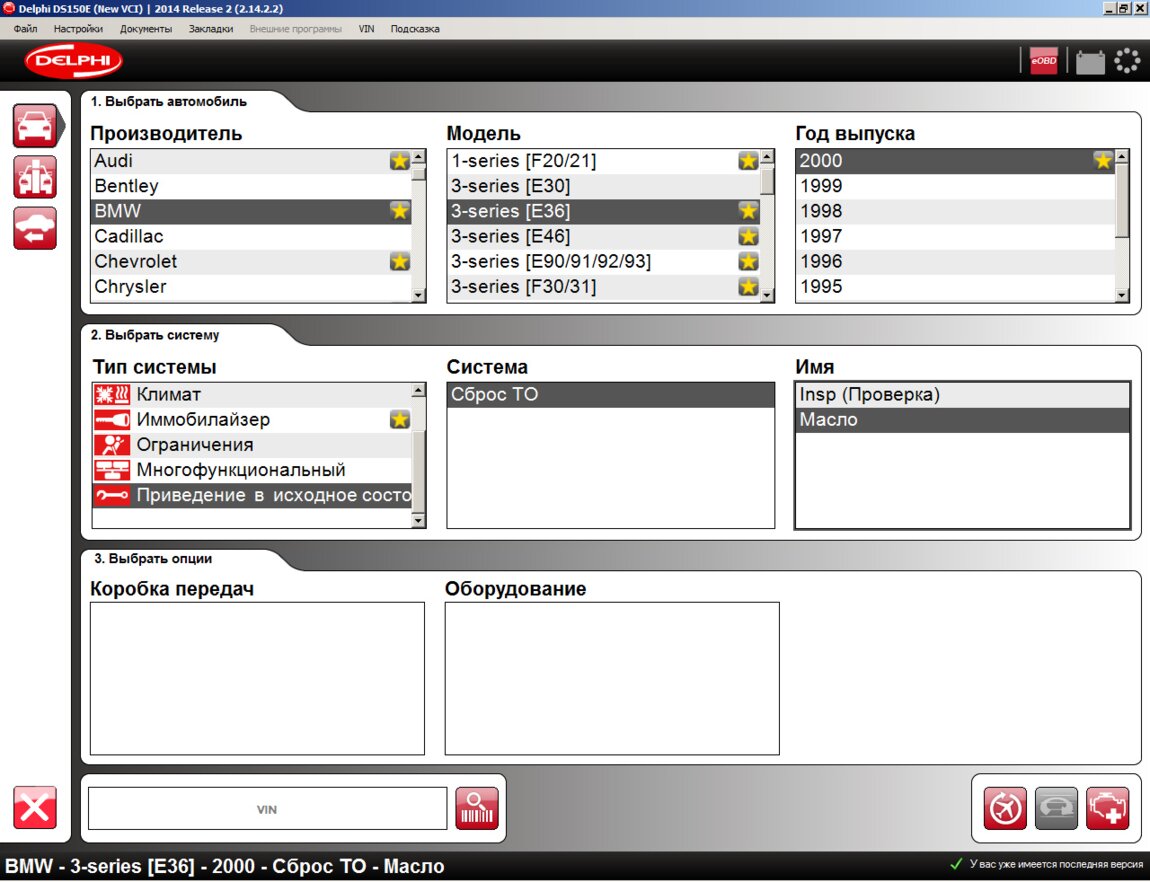The height and width of the screenshot is (882, 1150).
Task: Select year 1997
Action: pos(956,236)
